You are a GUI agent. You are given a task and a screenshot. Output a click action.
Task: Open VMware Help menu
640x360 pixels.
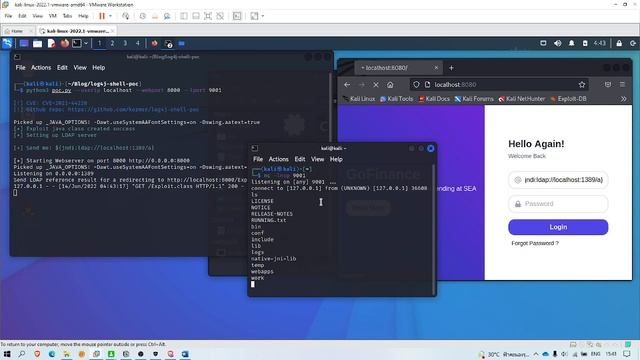click(x=83, y=16)
